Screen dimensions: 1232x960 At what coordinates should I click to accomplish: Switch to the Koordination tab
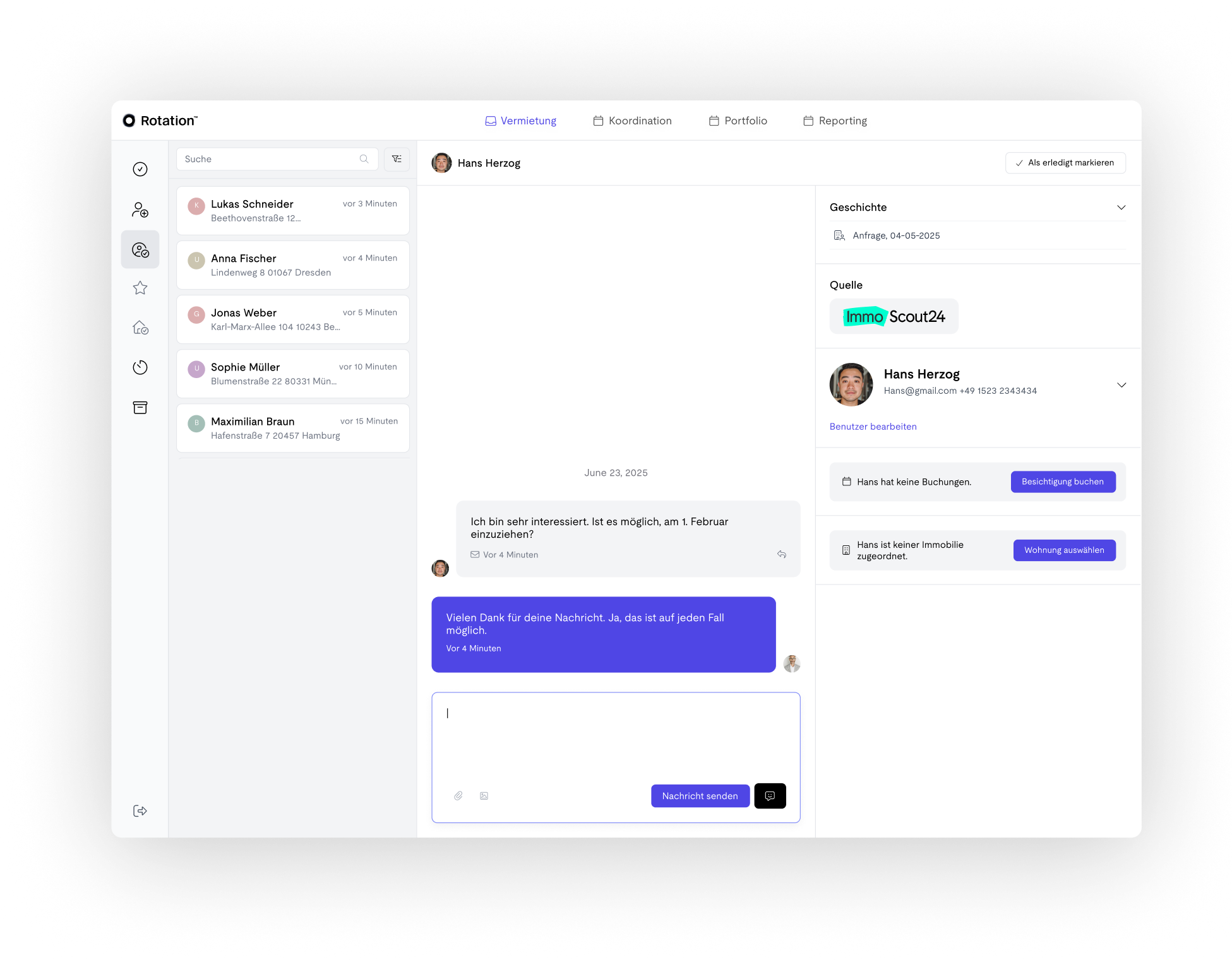click(x=633, y=121)
